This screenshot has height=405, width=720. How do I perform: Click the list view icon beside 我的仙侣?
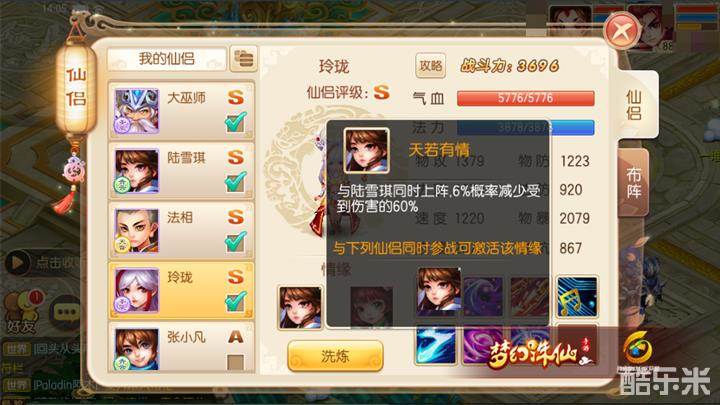(x=244, y=59)
